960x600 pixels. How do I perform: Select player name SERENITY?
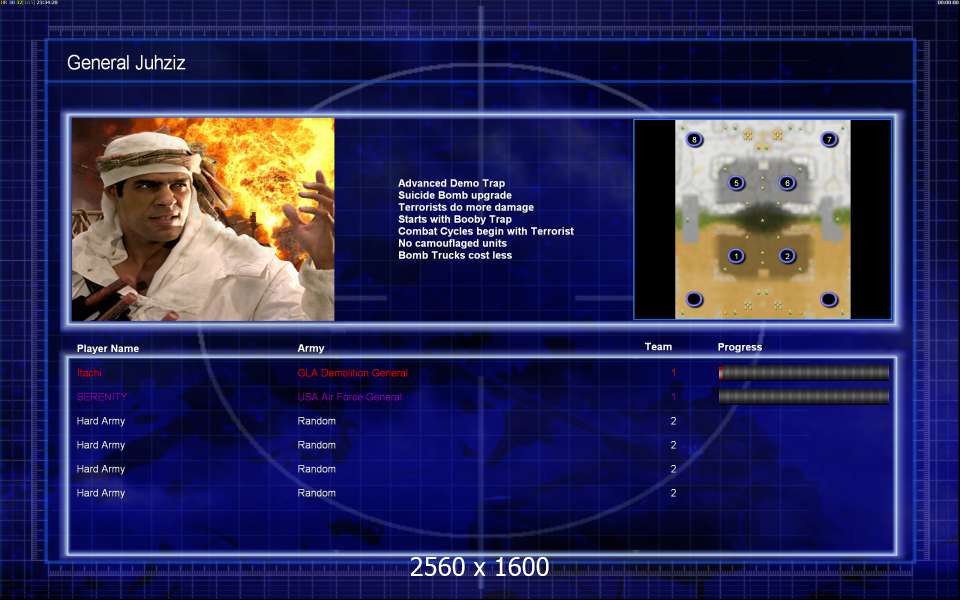(102, 397)
